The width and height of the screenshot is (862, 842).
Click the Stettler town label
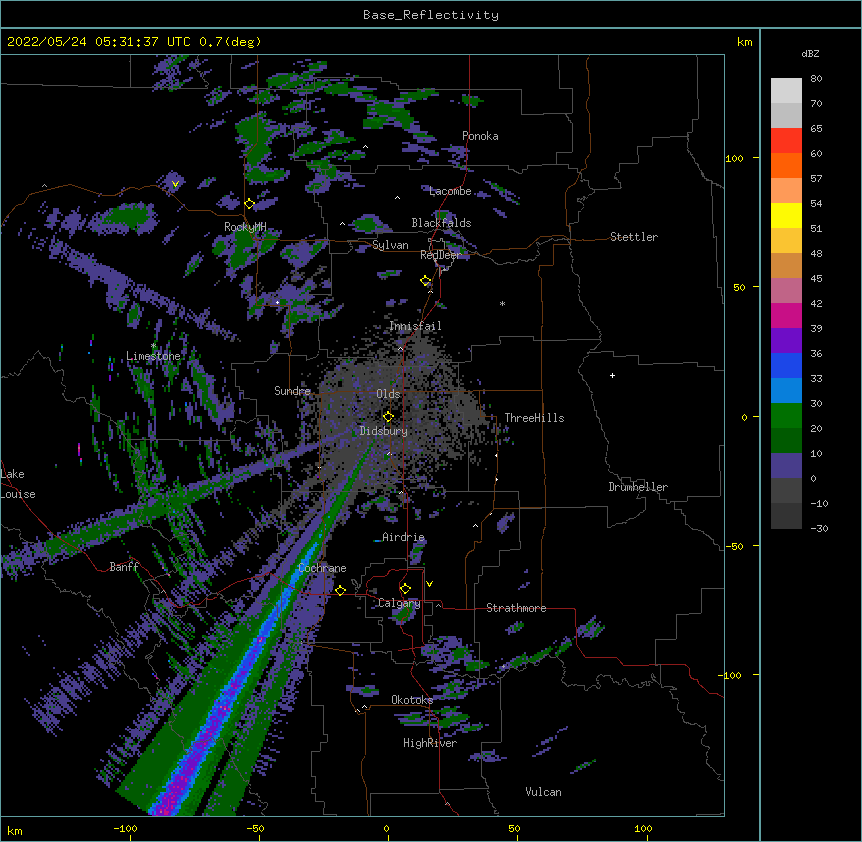[x=634, y=237]
